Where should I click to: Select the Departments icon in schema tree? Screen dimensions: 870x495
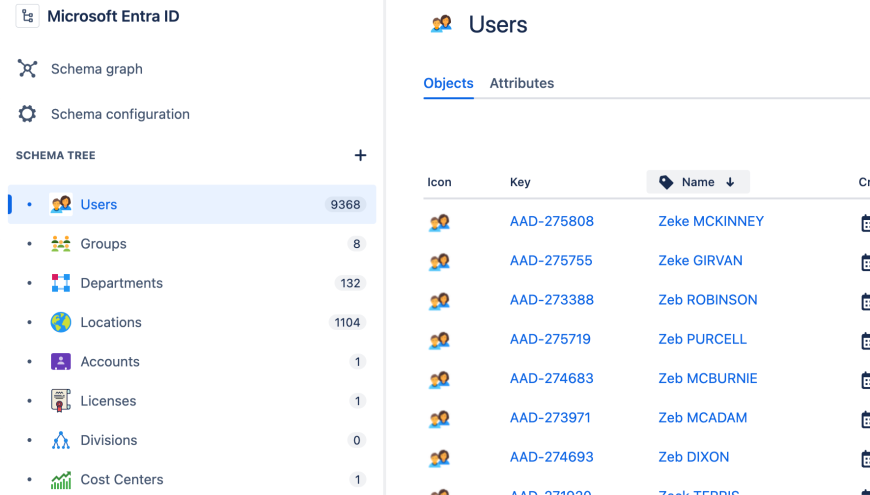point(61,283)
